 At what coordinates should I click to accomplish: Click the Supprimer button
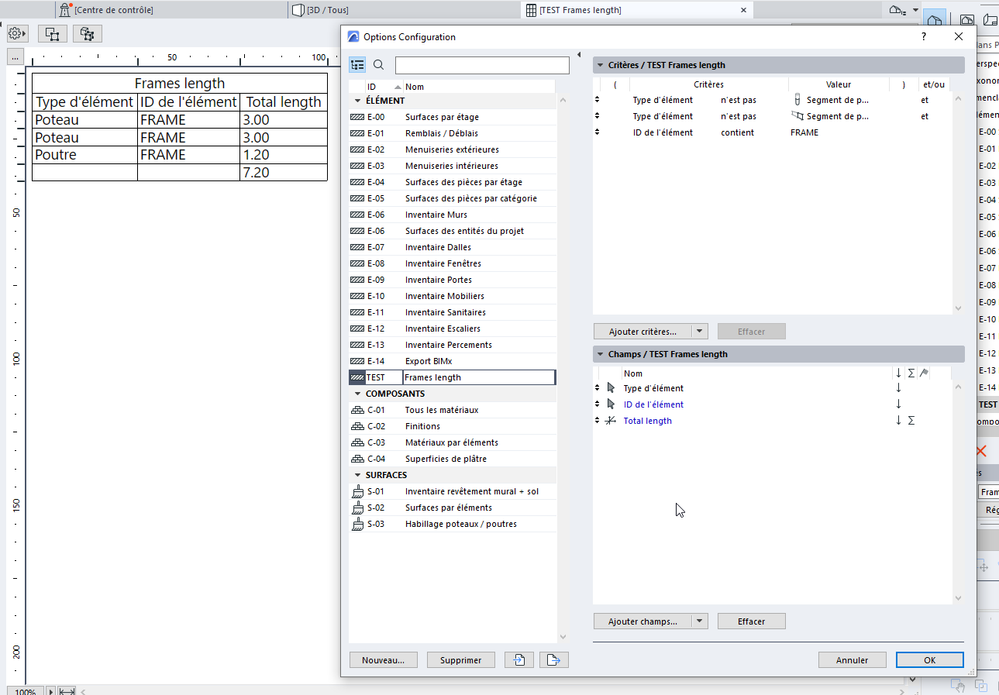point(461,660)
